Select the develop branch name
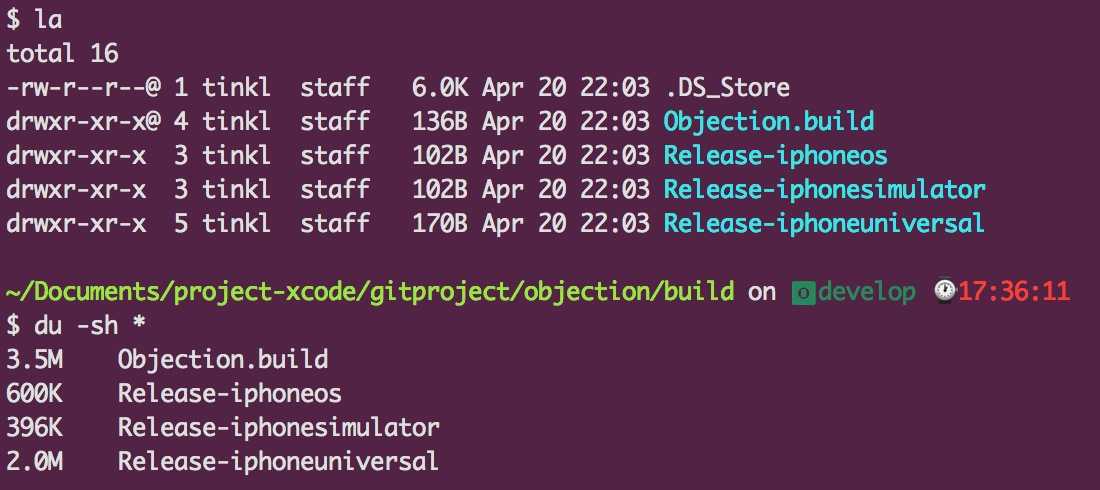The height and width of the screenshot is (490, 1100). [x=865, y=292]
